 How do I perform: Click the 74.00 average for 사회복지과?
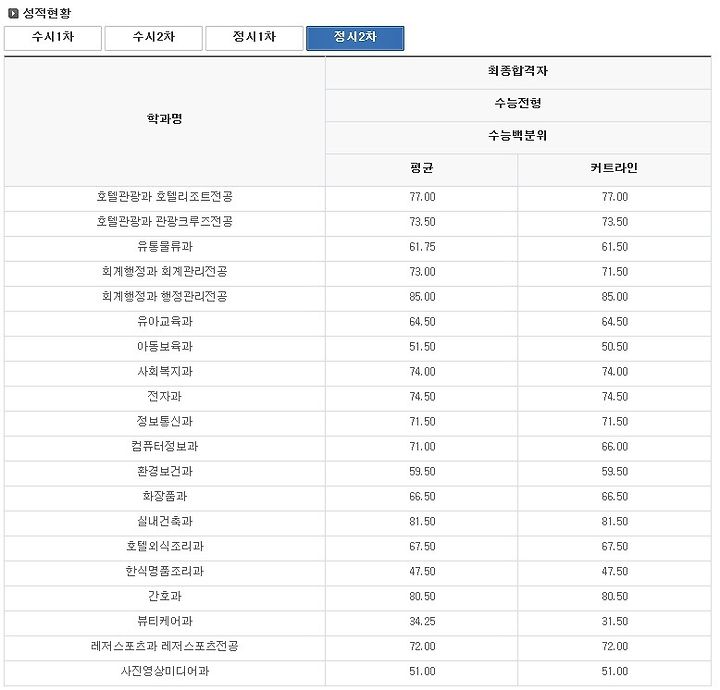(x=422, y=372)
